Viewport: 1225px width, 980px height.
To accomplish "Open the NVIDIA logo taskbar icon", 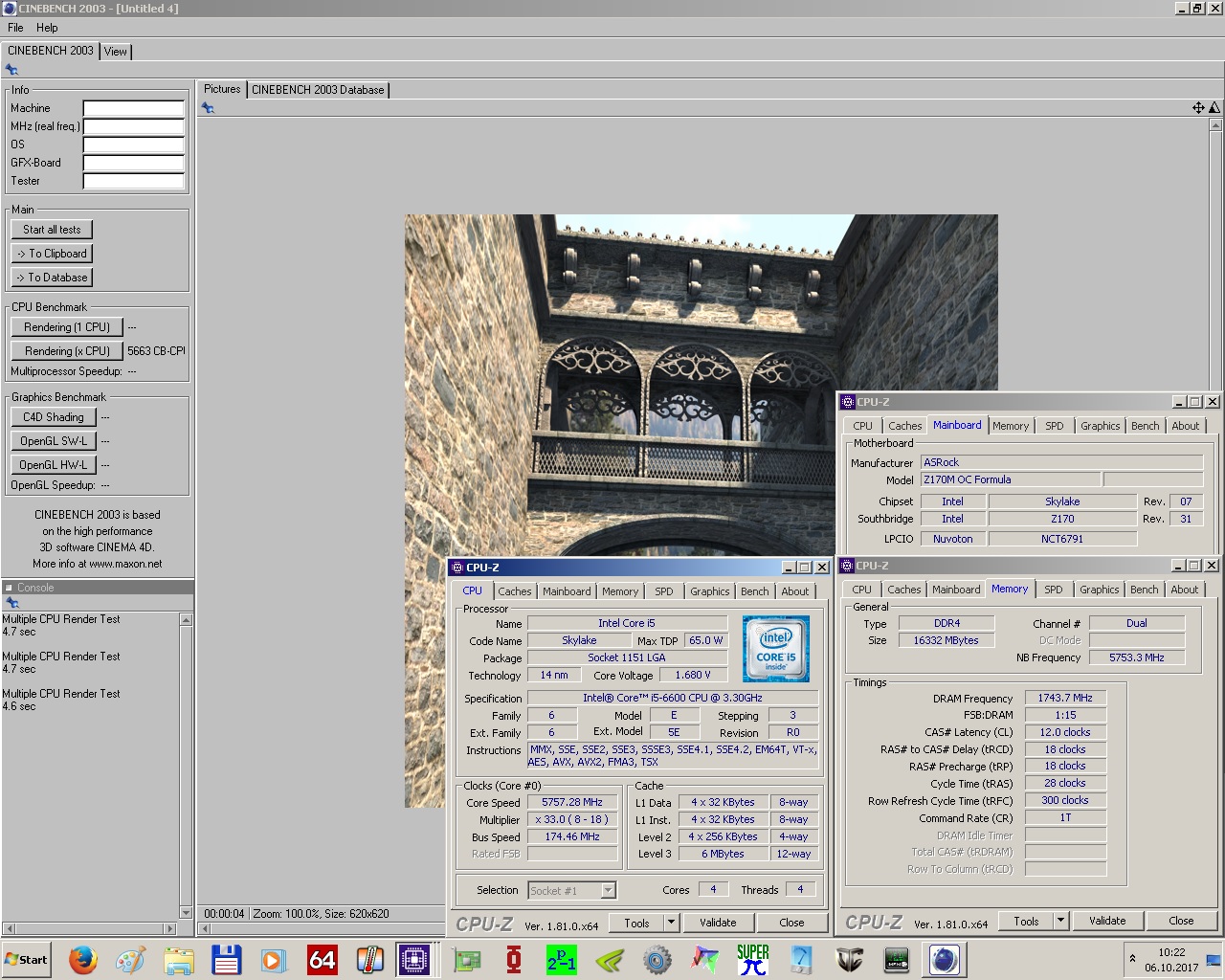I will tap(610, 959).
